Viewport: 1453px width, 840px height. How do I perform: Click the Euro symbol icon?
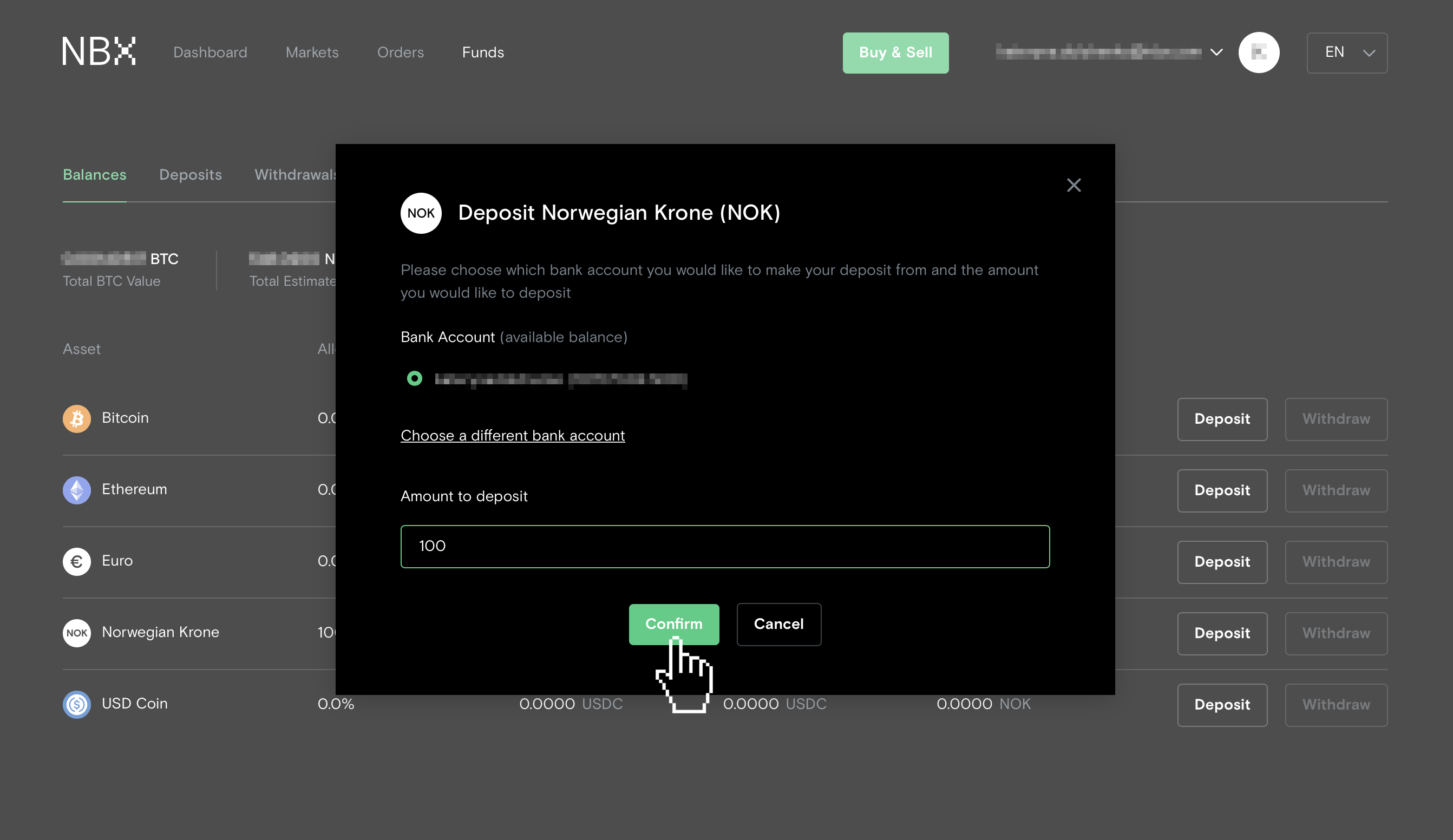pyautogui.click(x=77, y=562)
